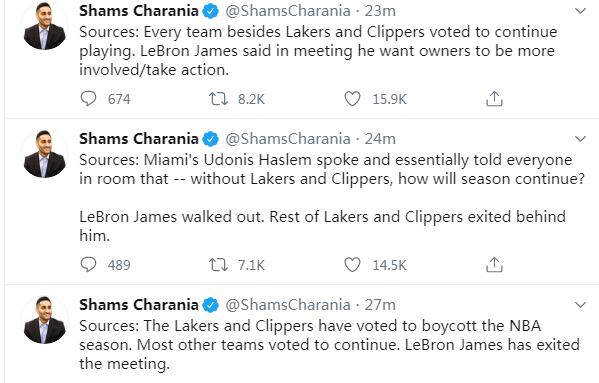Open Shams Charania profile from first tweet
Viewport: 599px width, 383px height.
[x=139, y=11]
